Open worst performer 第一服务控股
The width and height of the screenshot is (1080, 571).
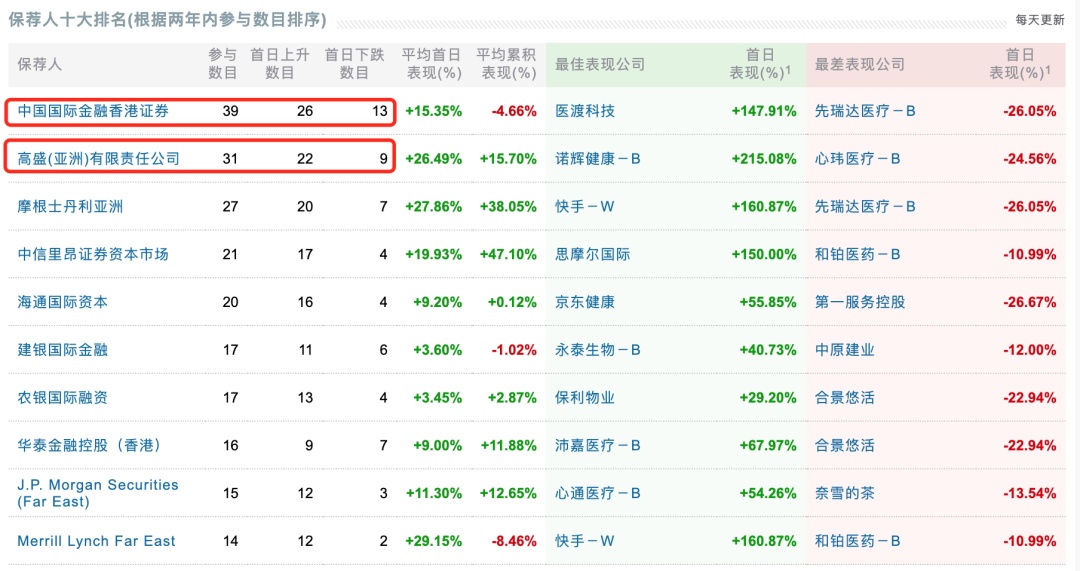pyautogui.click(x=860, y=302)
